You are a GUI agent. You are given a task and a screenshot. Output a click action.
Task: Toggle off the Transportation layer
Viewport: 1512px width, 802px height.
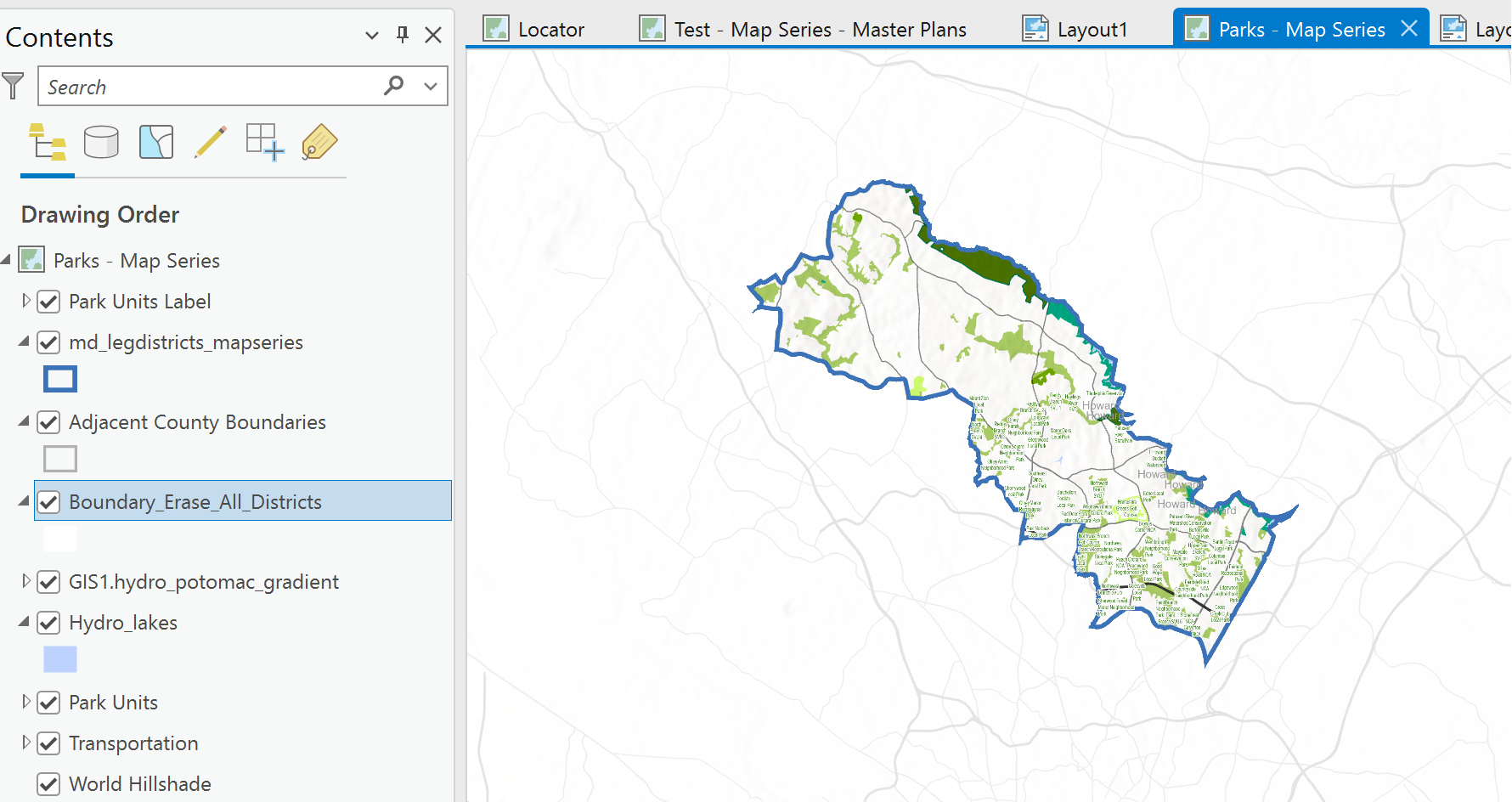coord(48,743)
